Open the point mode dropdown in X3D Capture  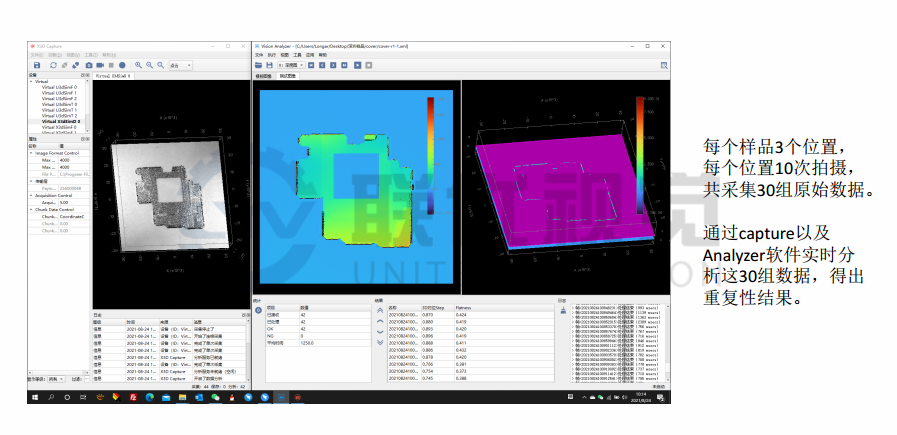[183, 65]
